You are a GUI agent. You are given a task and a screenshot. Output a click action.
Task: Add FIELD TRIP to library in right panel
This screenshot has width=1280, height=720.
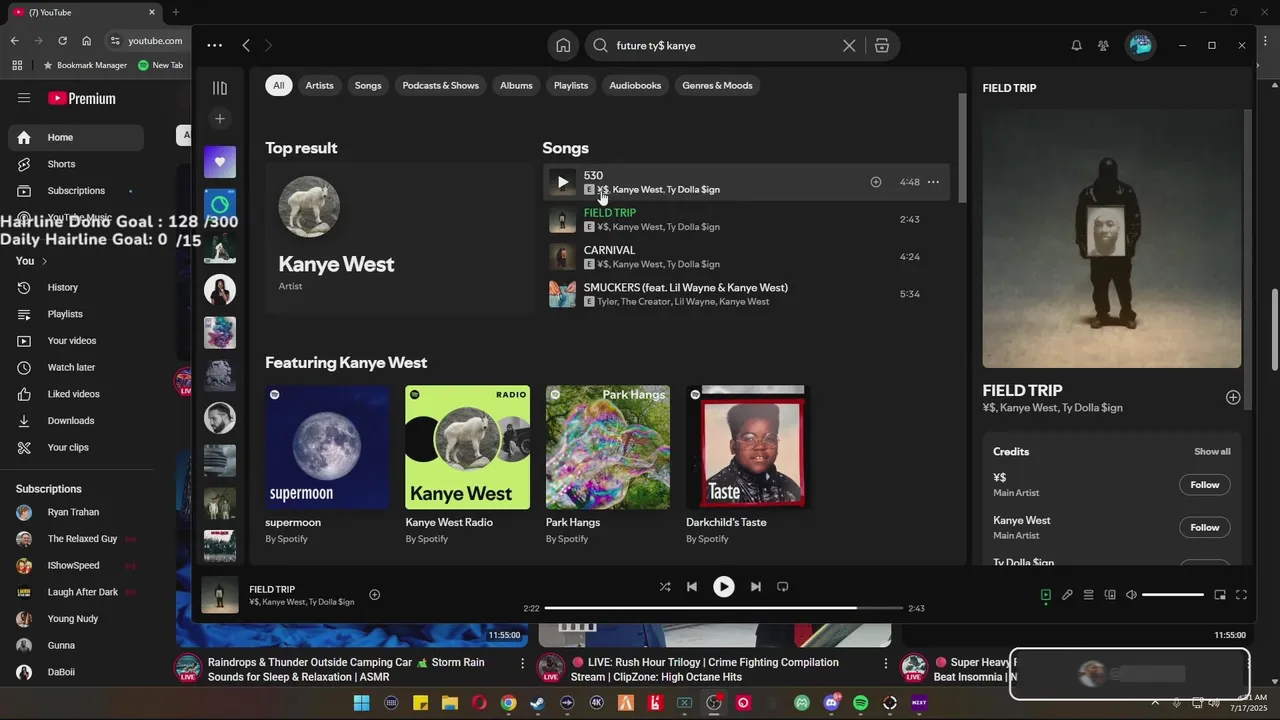pos(1233,397)
